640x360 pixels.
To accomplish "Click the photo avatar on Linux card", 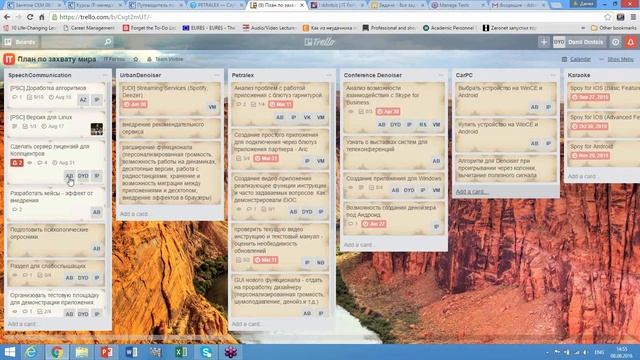I will 97,129.
